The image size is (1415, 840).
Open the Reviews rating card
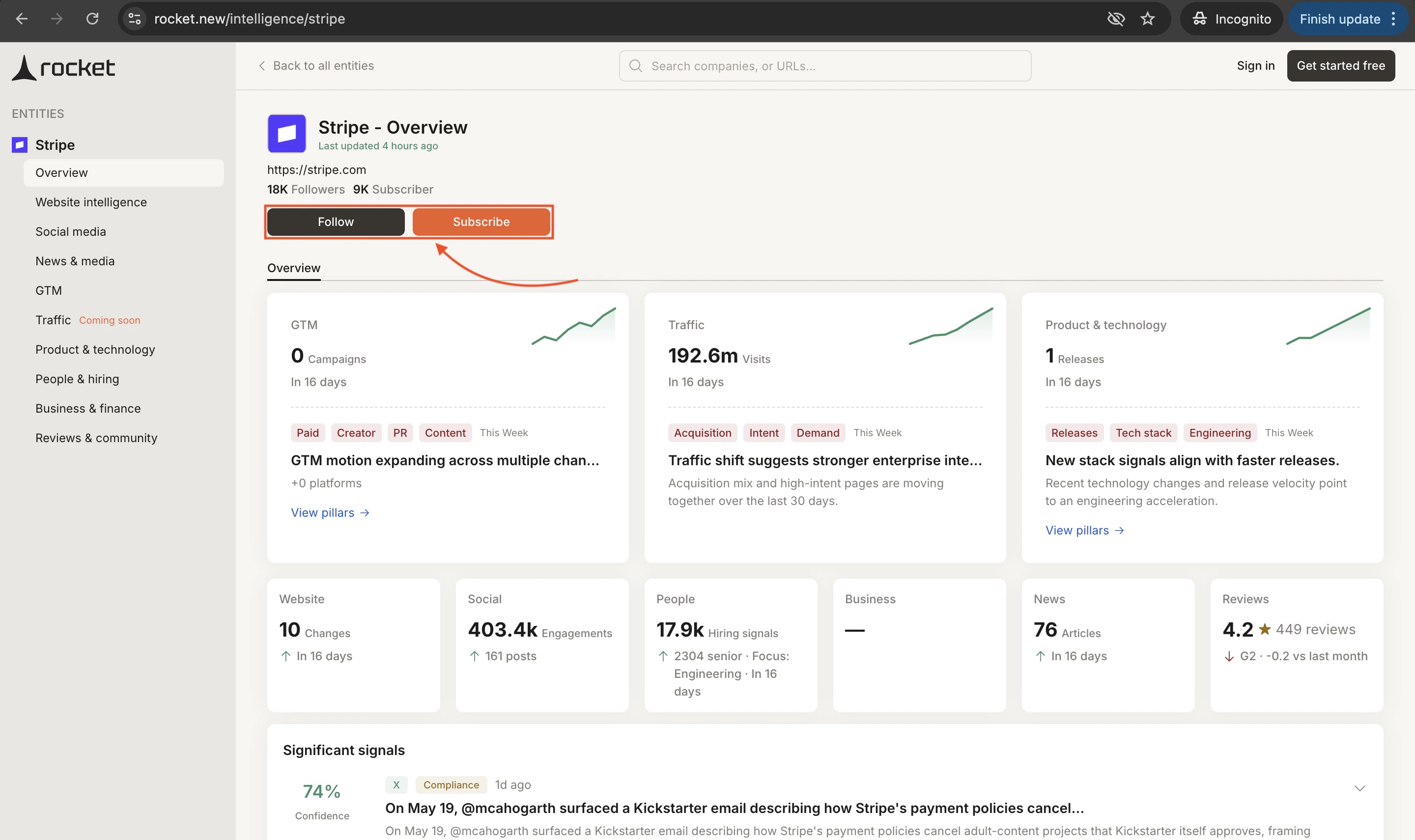coord(1297,644)
